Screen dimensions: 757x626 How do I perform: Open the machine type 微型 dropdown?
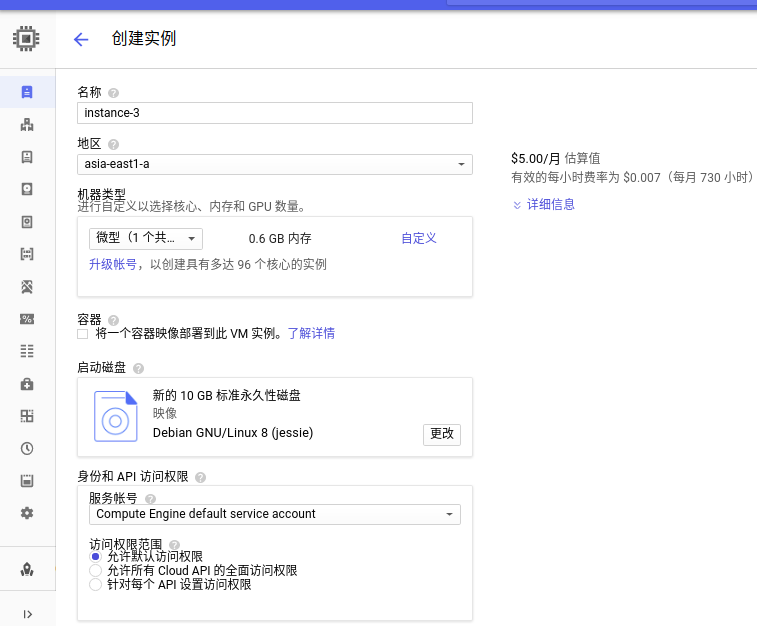pyautogui.click(x=146, y=238)
